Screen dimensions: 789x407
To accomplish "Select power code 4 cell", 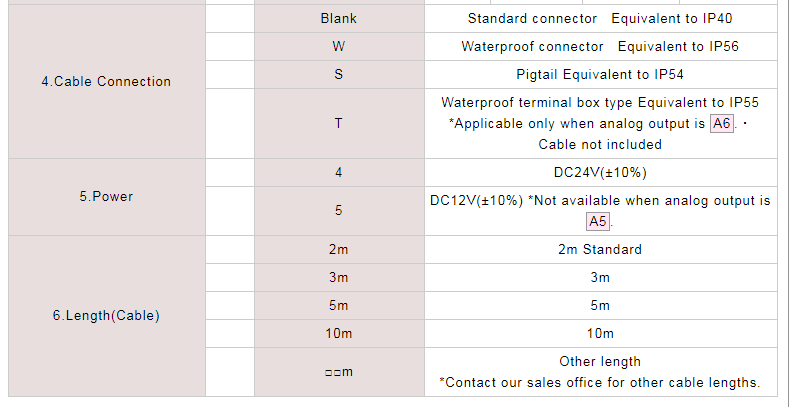I will pos(339,173).
